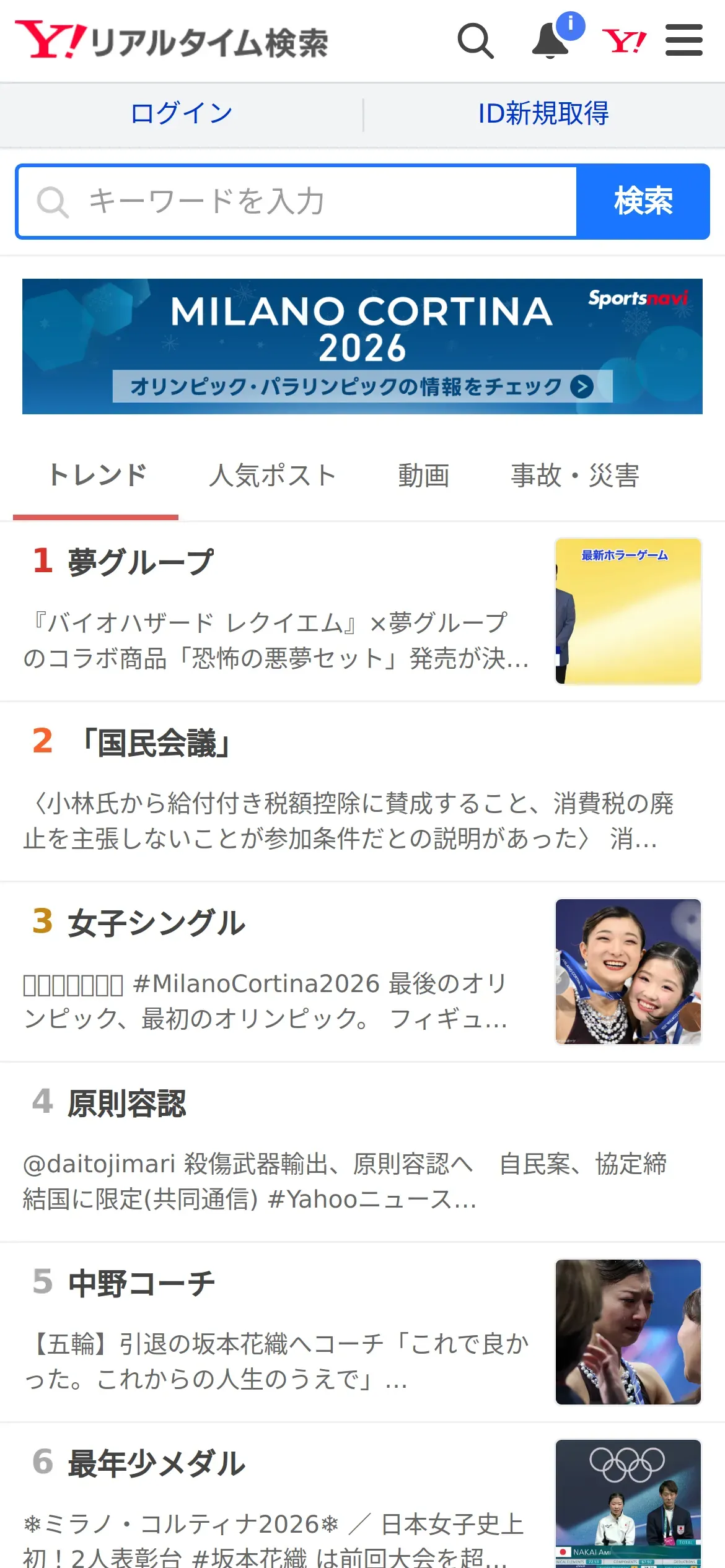725x1568 pixels.
Task: Click ID新規取得 link
Action: [543, 113]
